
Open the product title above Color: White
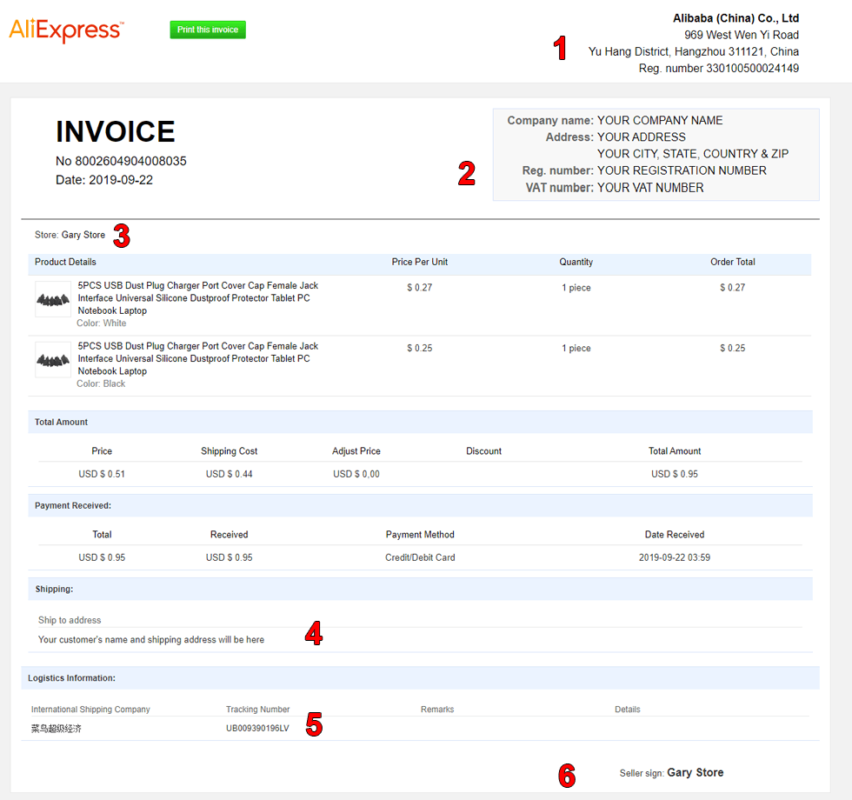[198, 298]
